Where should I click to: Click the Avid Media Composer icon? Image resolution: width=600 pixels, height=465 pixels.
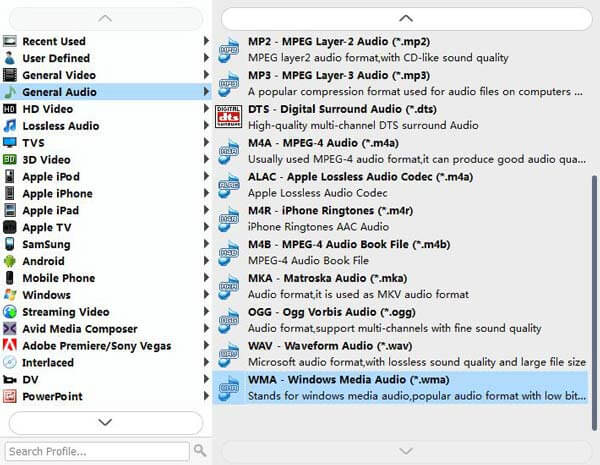[10, 328]
